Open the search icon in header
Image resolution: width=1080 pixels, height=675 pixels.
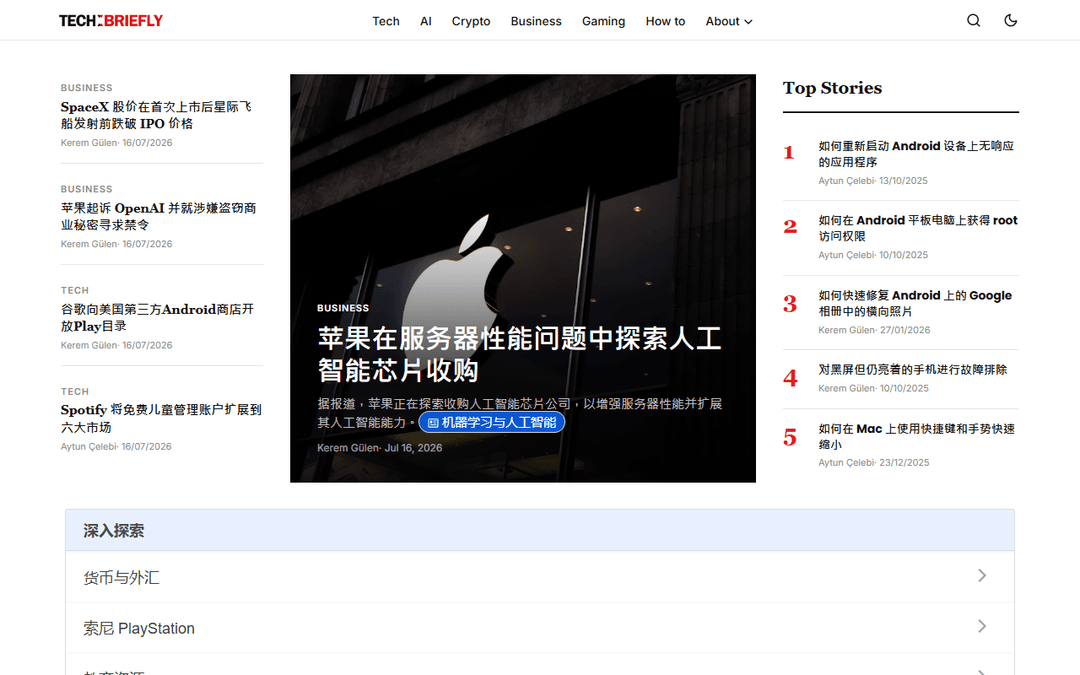pyautogui.click(x=973, y=21)
